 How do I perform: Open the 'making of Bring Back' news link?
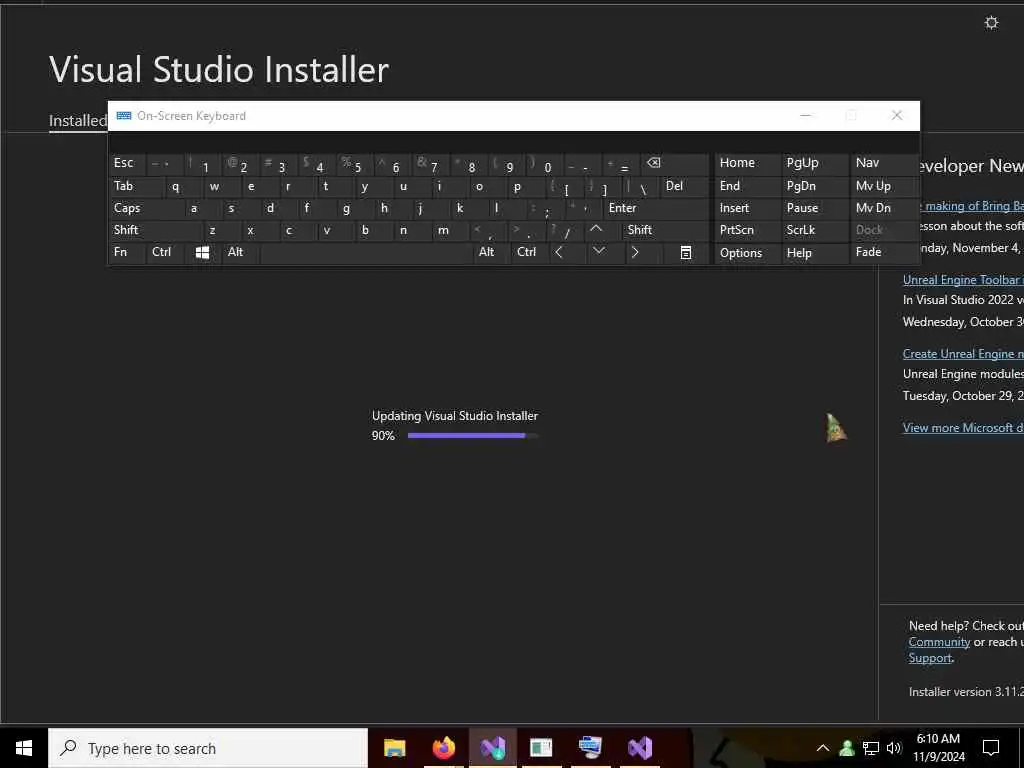coord(972,206)
